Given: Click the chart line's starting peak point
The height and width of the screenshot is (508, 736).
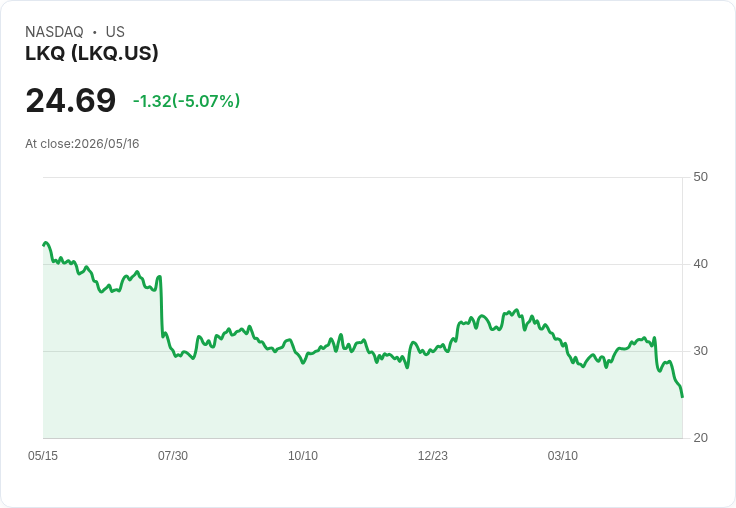Looking at the screenshot, I should click(45, 243).
